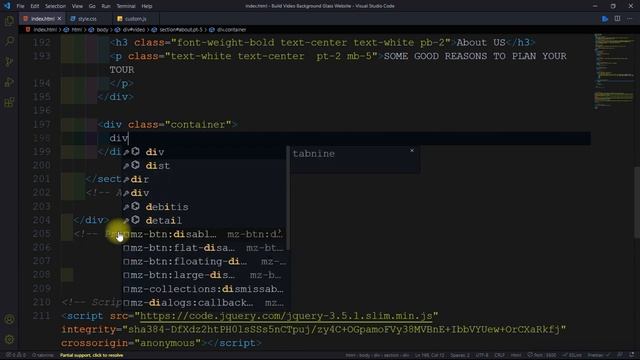Viewport: 640px width, 360px height.
Task: Click the editor minimap
Action: click(x=613, y=72)
